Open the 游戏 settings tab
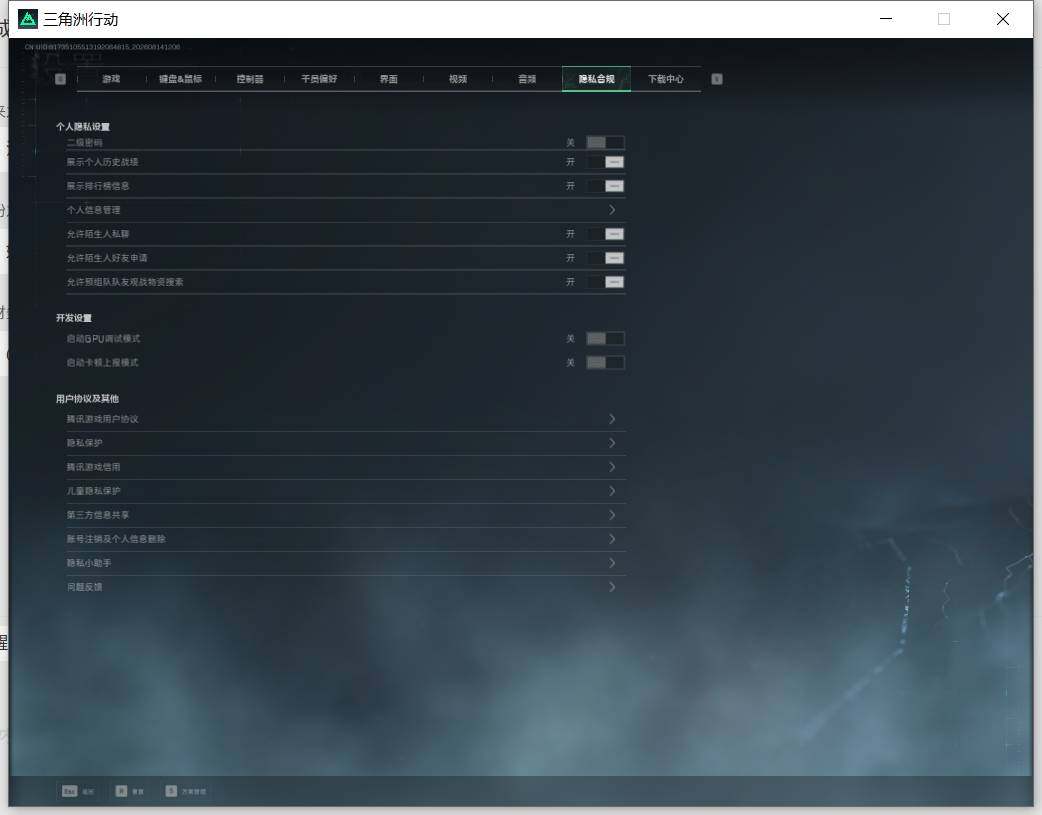This screenshot has height=815, width=1042. tap(111, 79)
